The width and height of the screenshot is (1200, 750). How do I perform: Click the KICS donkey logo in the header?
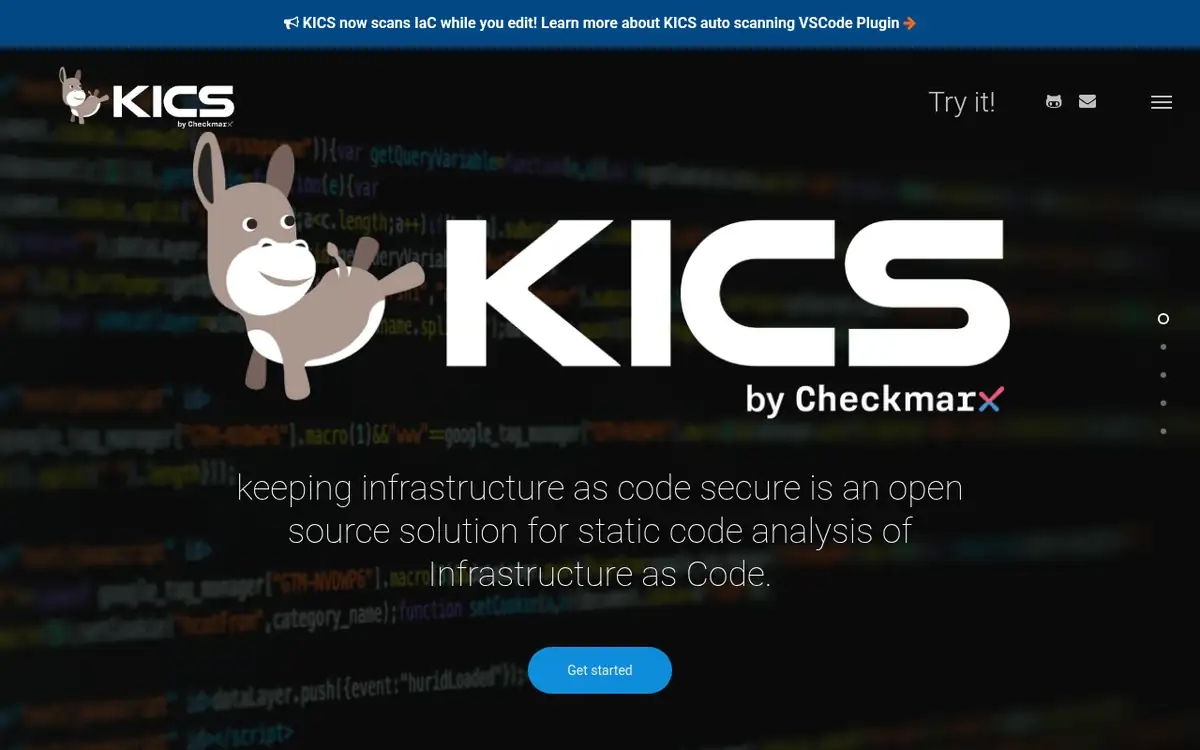click(147, 97)
